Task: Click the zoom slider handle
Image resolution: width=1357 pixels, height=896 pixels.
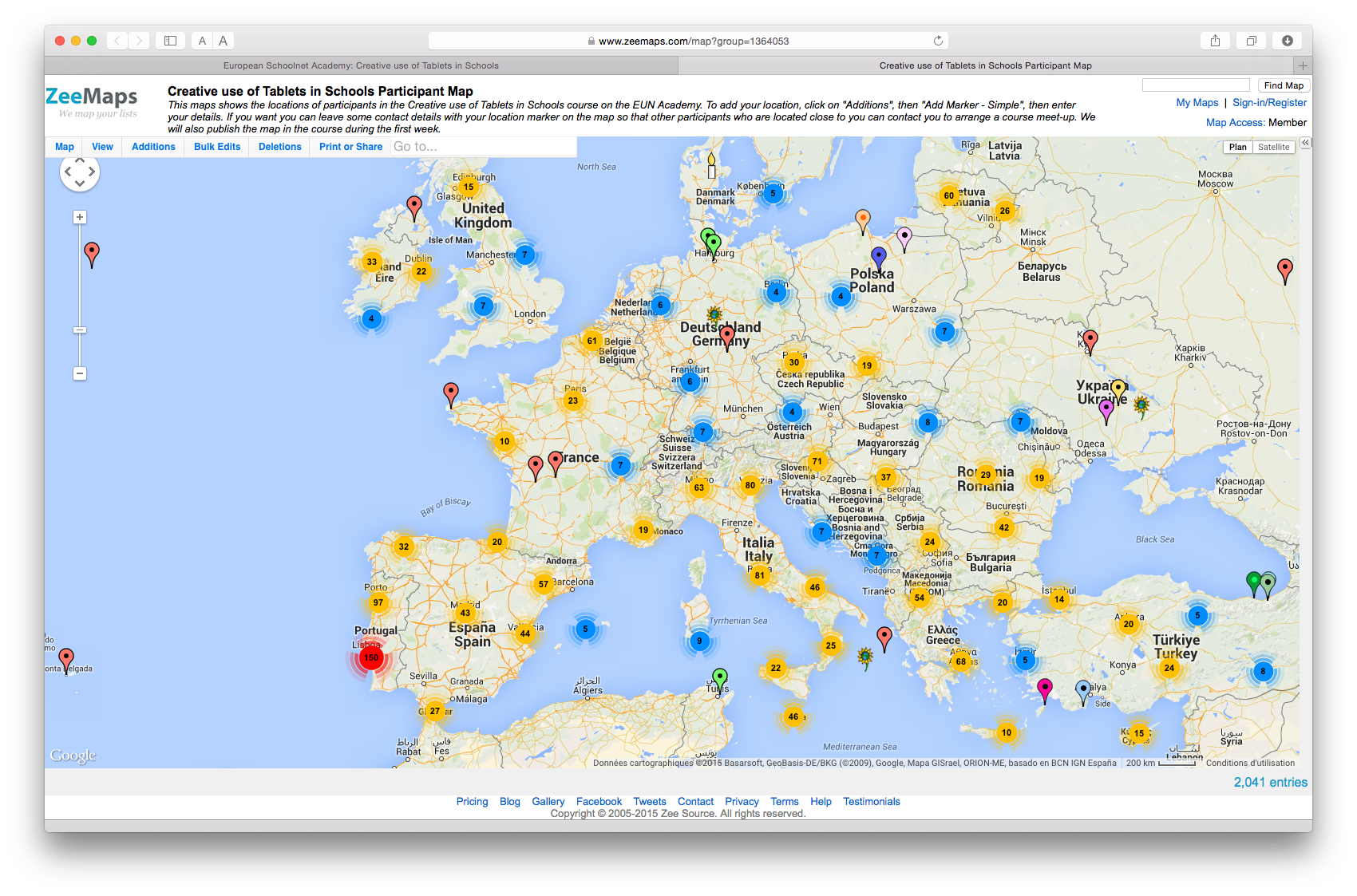Action: coord(80,330)
